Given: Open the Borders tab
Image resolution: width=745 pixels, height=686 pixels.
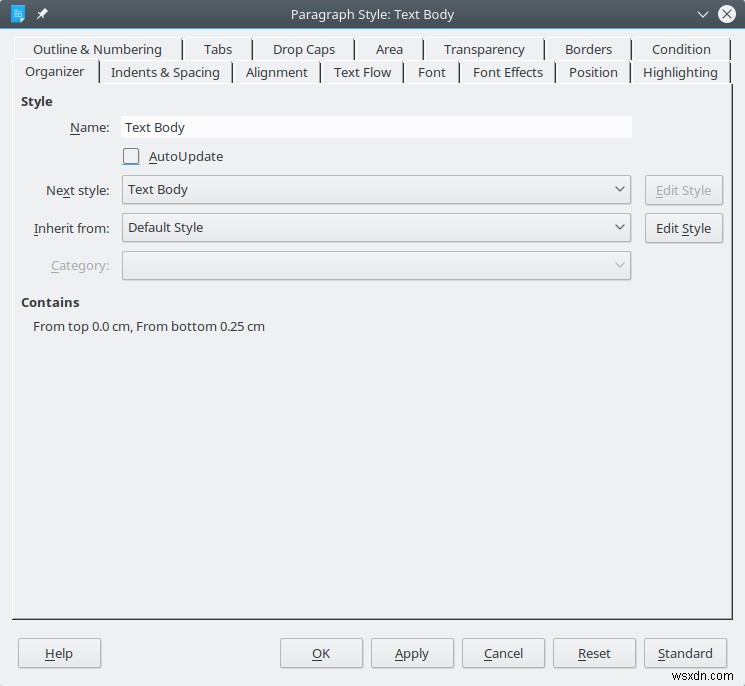Looking at the screenshot, I should pyautogui.click(x=588, y=49).
